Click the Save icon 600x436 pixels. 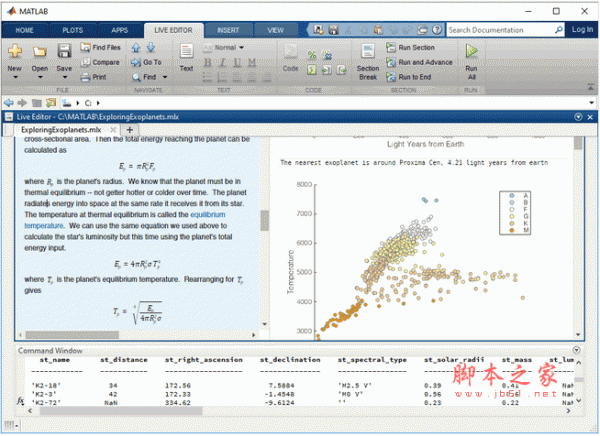coord(63,52)
